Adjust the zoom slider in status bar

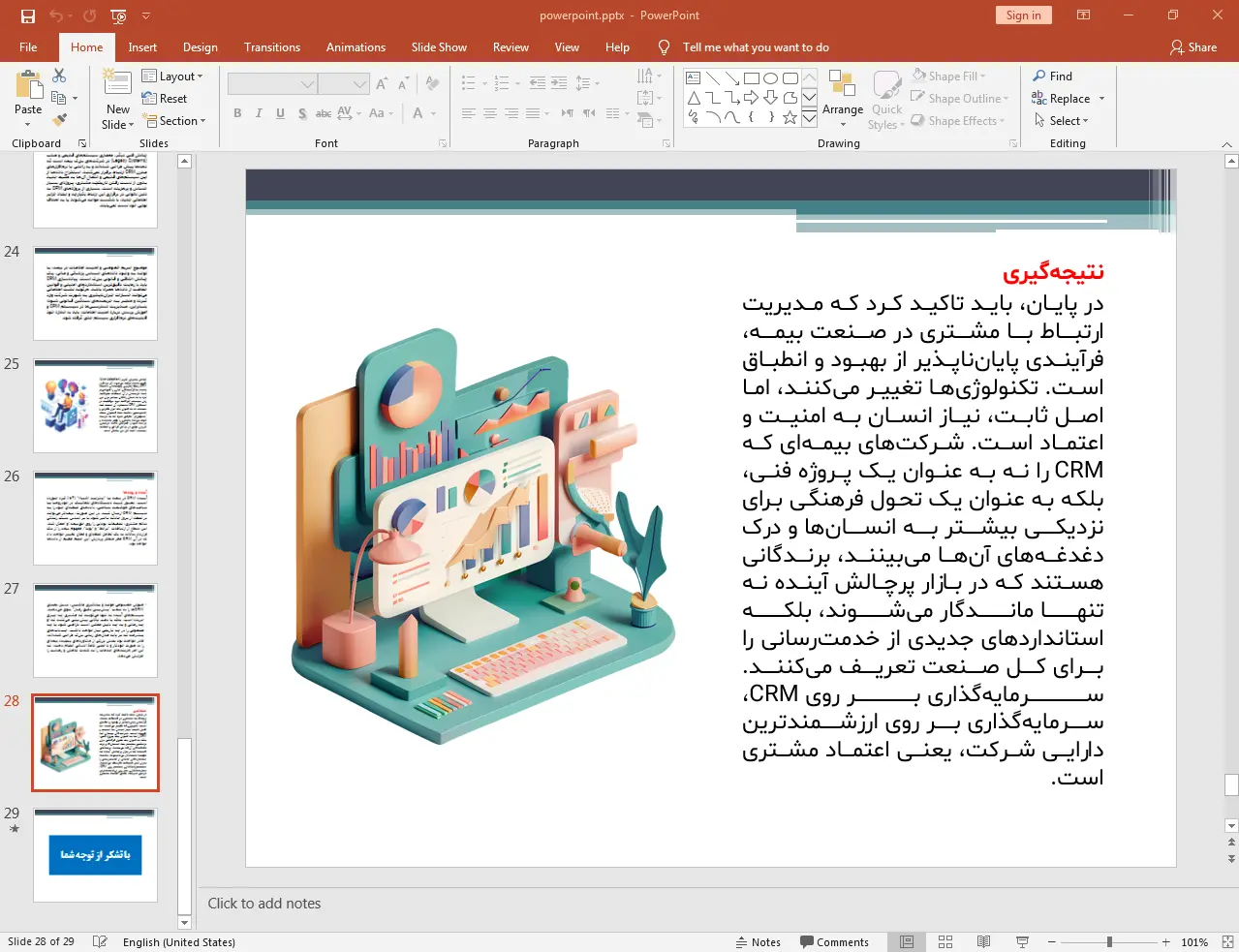pyautogui.click(x=1109, y=942)
